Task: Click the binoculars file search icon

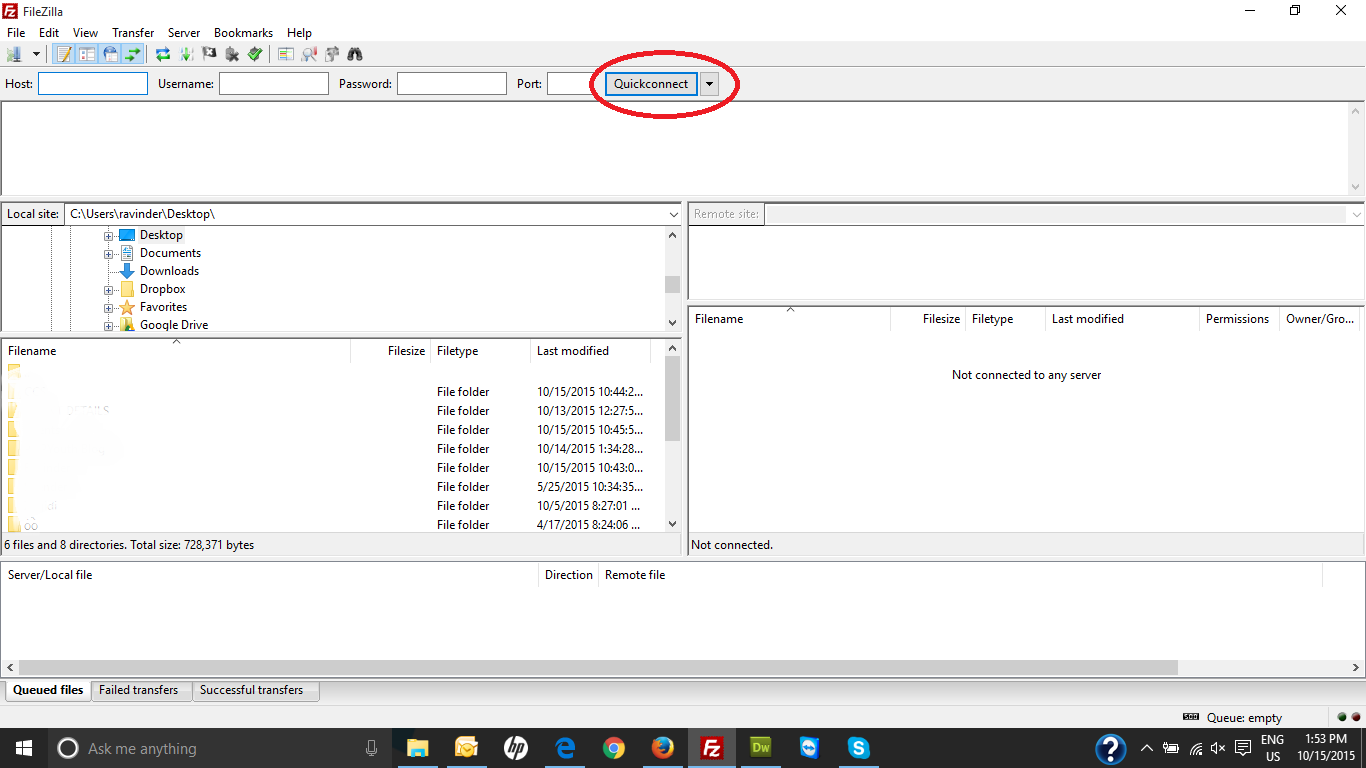Action: (x=354, y=54)
